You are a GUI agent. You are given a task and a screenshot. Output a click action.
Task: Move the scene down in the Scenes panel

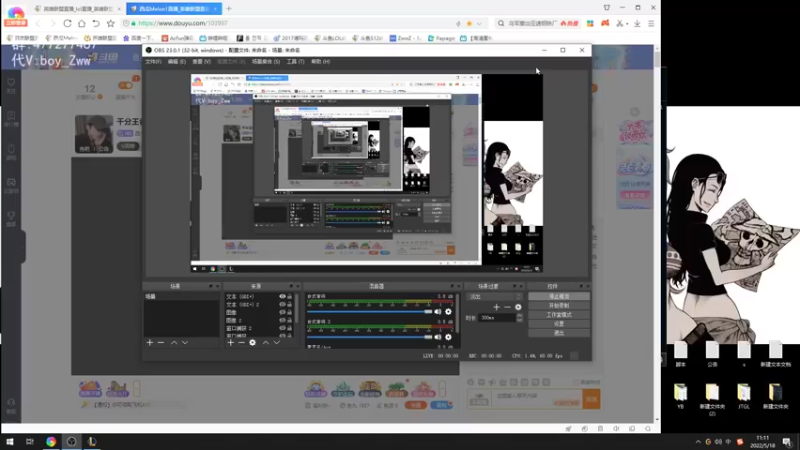185,342
